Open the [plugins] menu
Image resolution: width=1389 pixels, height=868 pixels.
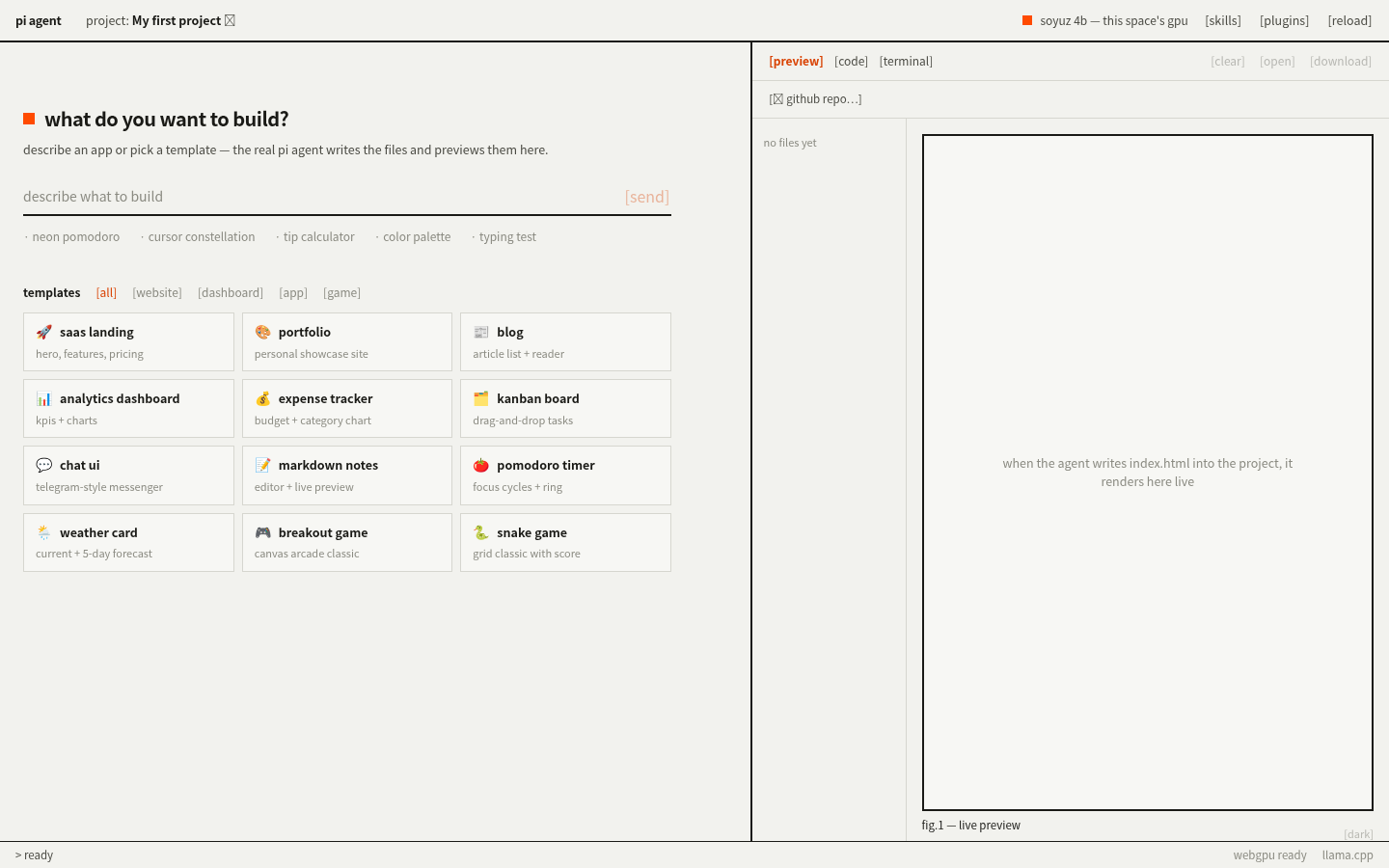(x=1284, y=20)
